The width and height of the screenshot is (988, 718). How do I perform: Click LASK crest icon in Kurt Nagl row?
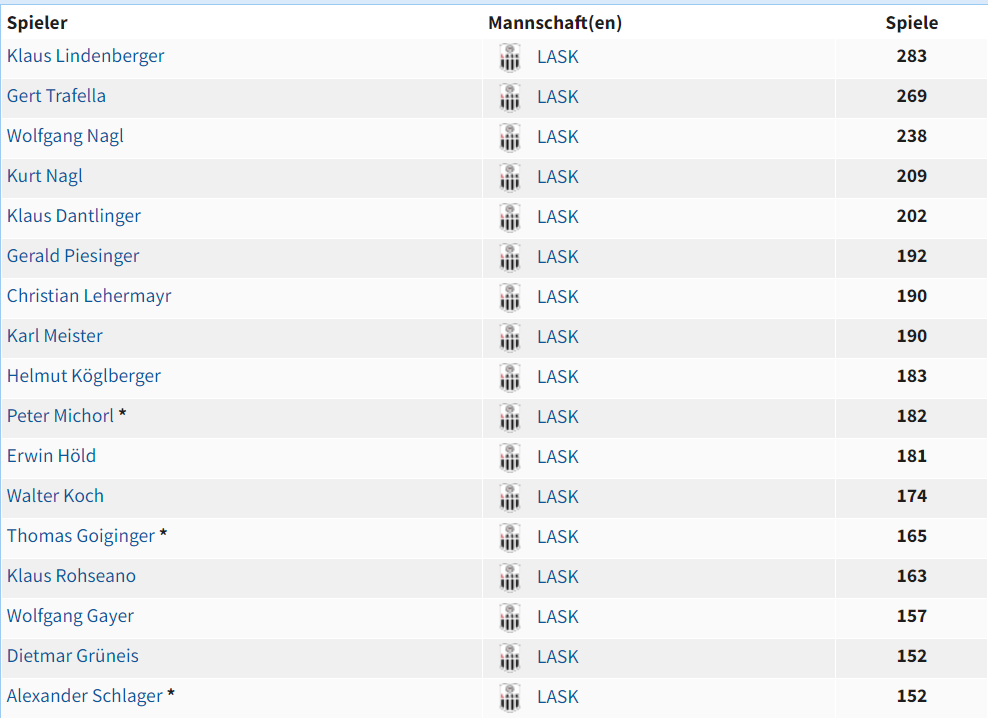[x=510, y=178]
